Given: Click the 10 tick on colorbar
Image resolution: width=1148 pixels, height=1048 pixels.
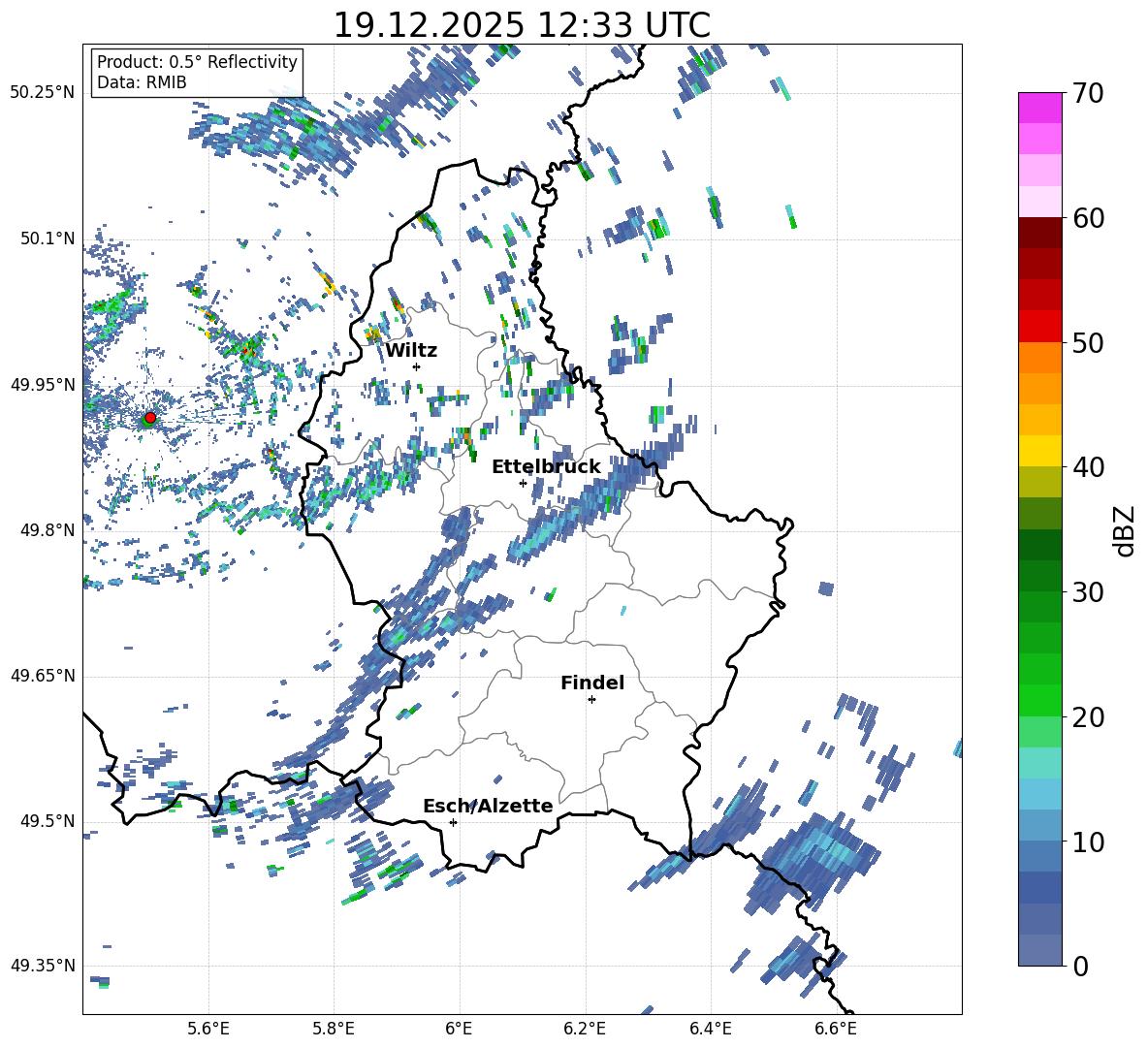Looking at the screenshot, I should [x=1088, y=842].
